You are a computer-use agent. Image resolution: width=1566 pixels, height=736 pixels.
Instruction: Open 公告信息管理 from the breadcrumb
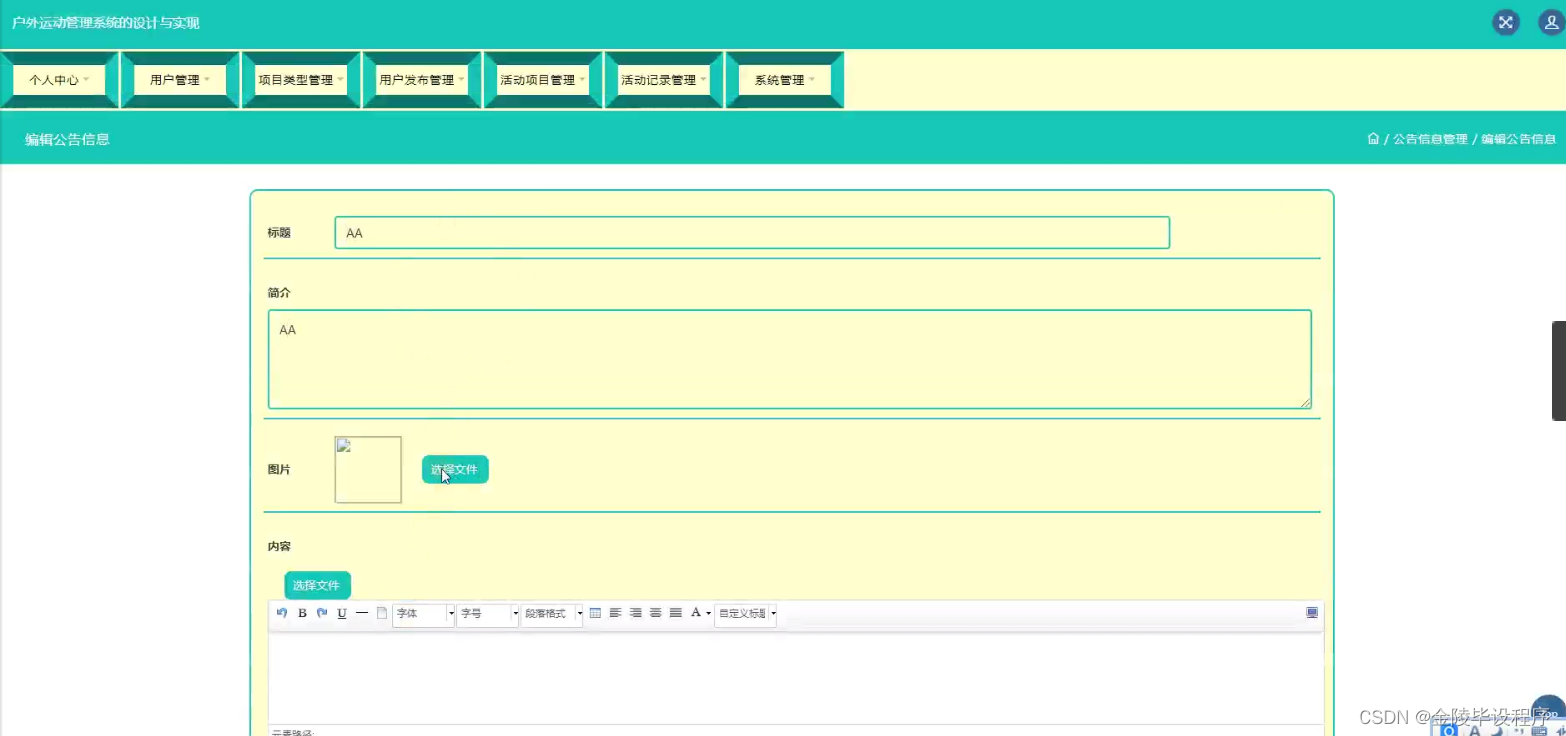1433,139
